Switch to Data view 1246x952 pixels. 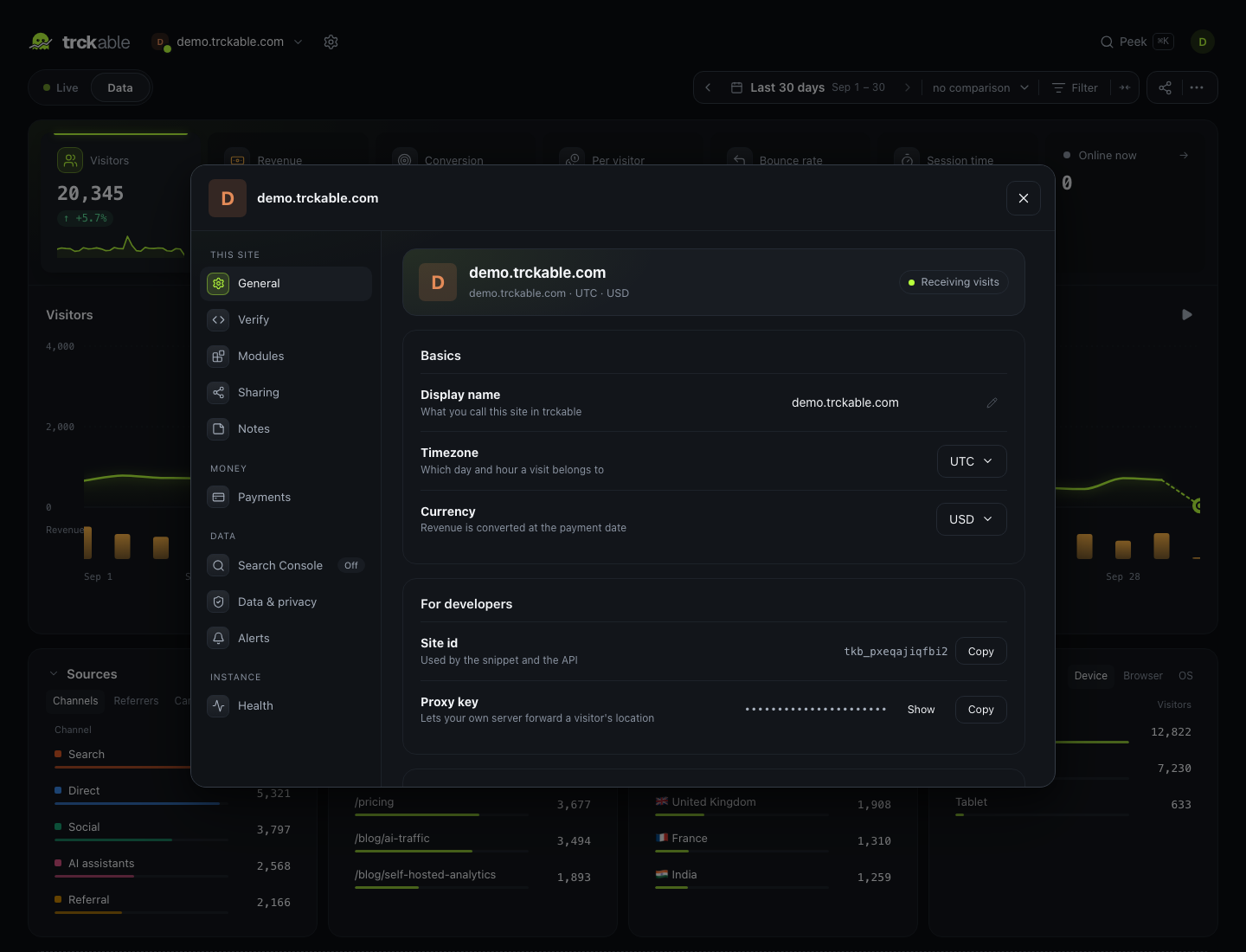[x=120, y=88]
